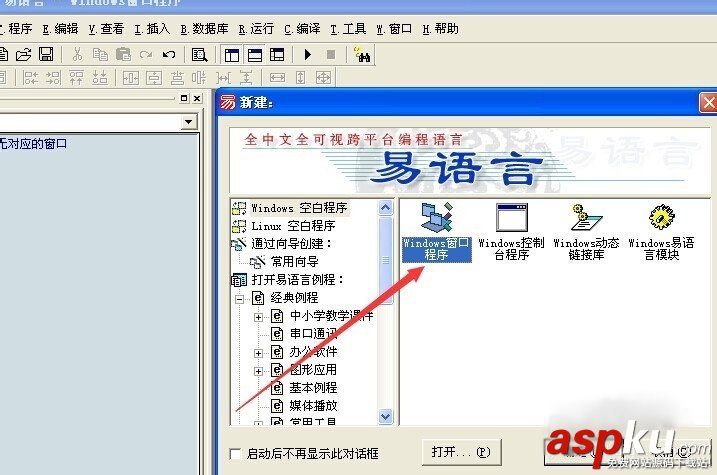Viewport: 717px width, 475px height.
Task: Expand the 图形应用 tree node
Action: pyautogui.click(x=258, y=371)
